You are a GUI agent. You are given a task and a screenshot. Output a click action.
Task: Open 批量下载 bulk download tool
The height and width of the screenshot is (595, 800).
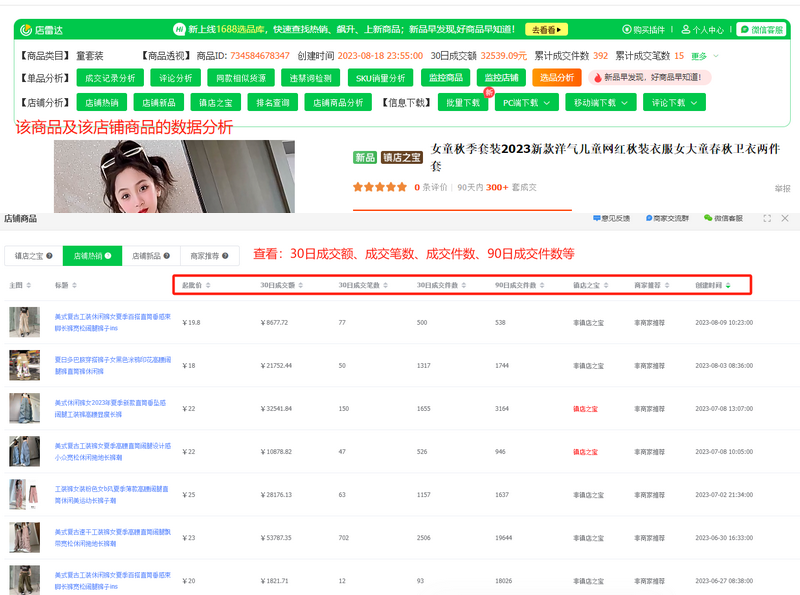coord(463,101)
